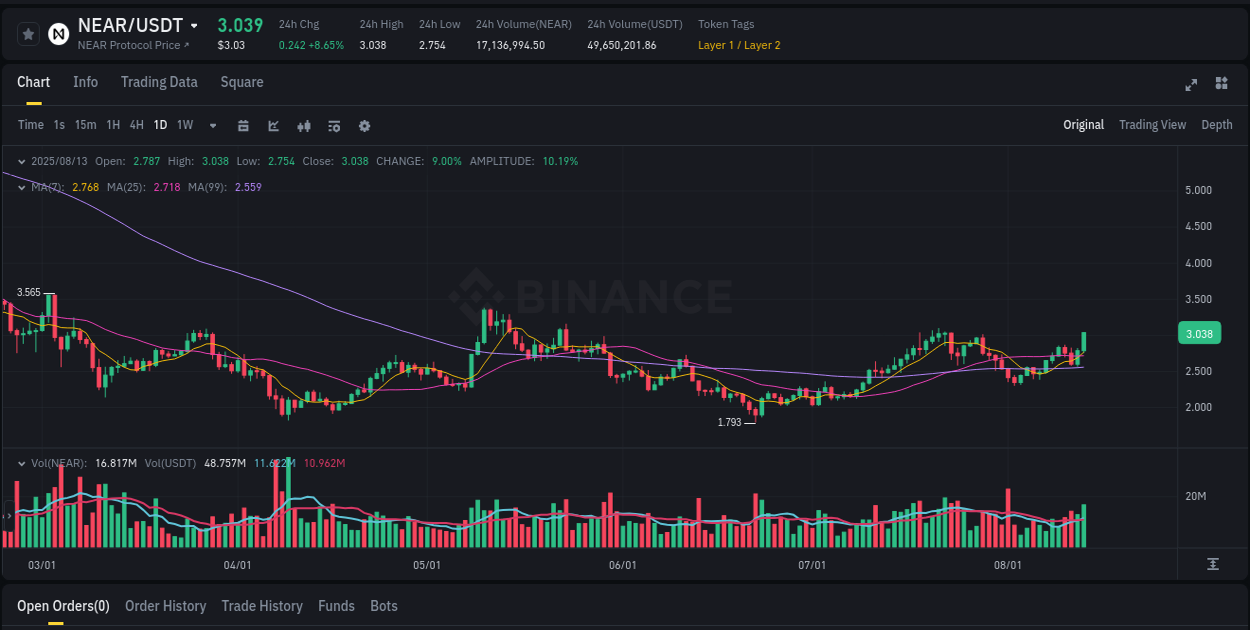Viewport: 1250px width, 630px height.
Task: Click the export chart icon below the scale
Action: pos(1213,563)
